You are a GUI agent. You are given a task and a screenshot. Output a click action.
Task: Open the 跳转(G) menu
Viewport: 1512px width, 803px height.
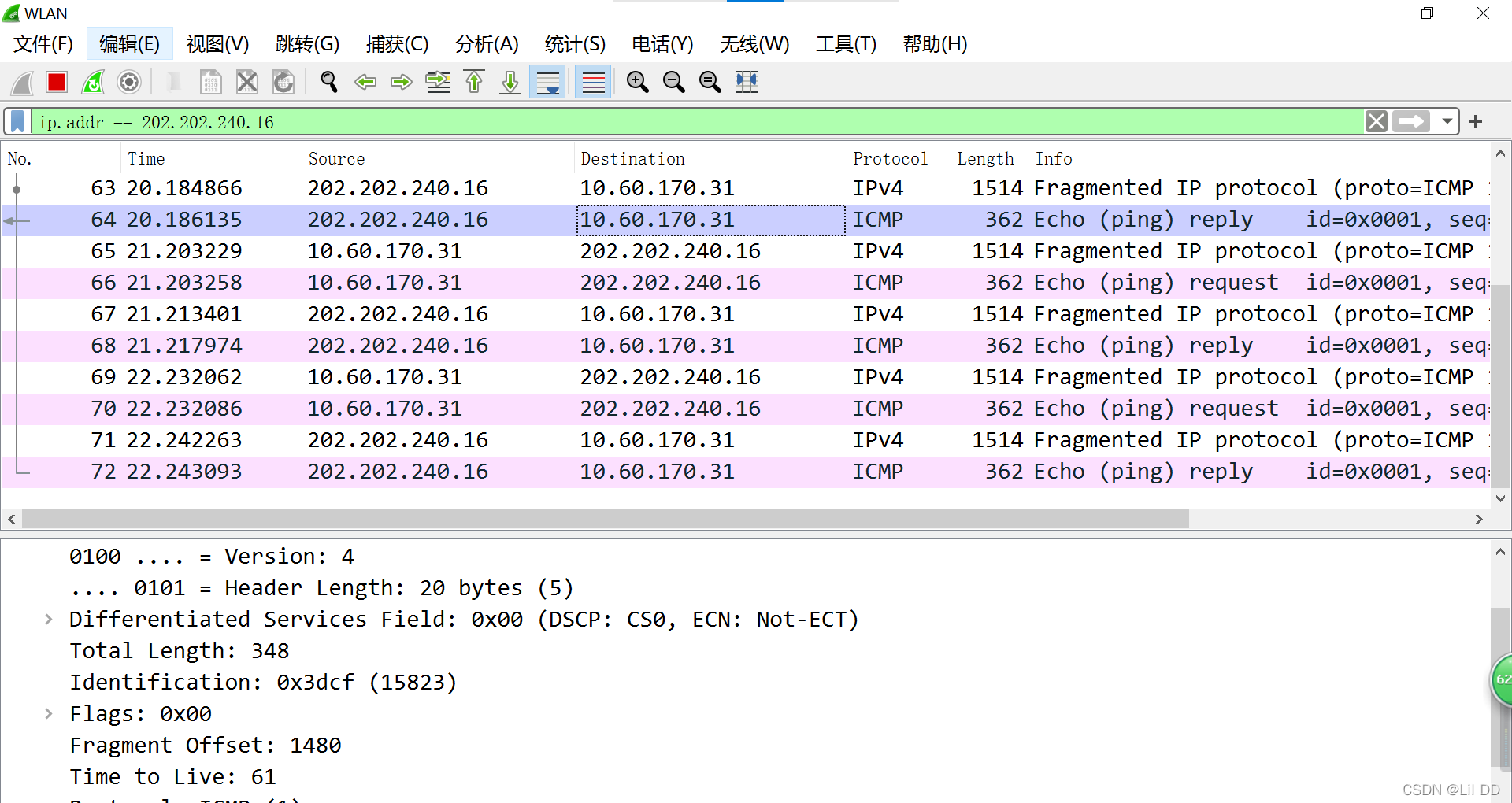click(308, 44)
